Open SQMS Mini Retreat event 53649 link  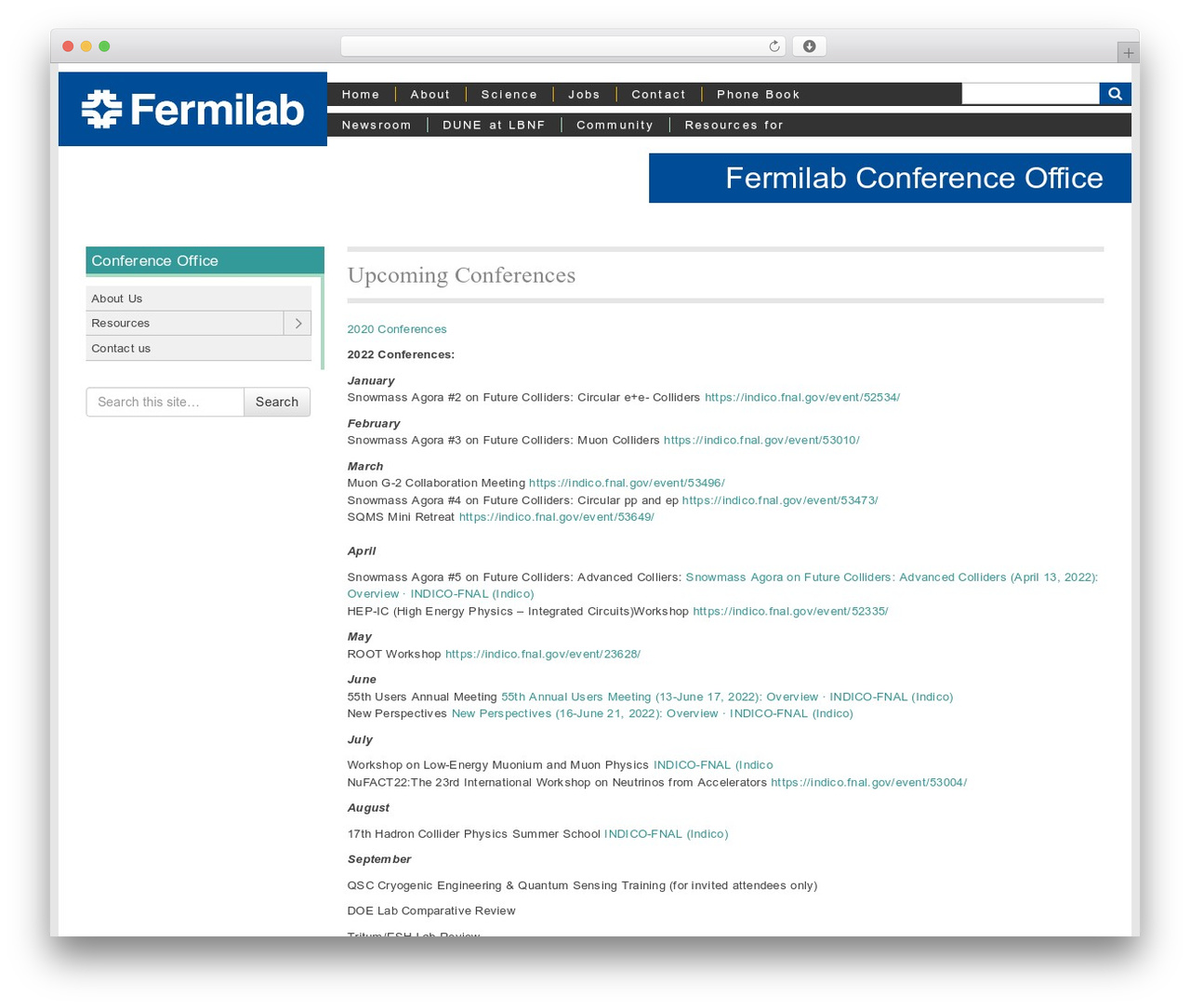coord(557,517)
